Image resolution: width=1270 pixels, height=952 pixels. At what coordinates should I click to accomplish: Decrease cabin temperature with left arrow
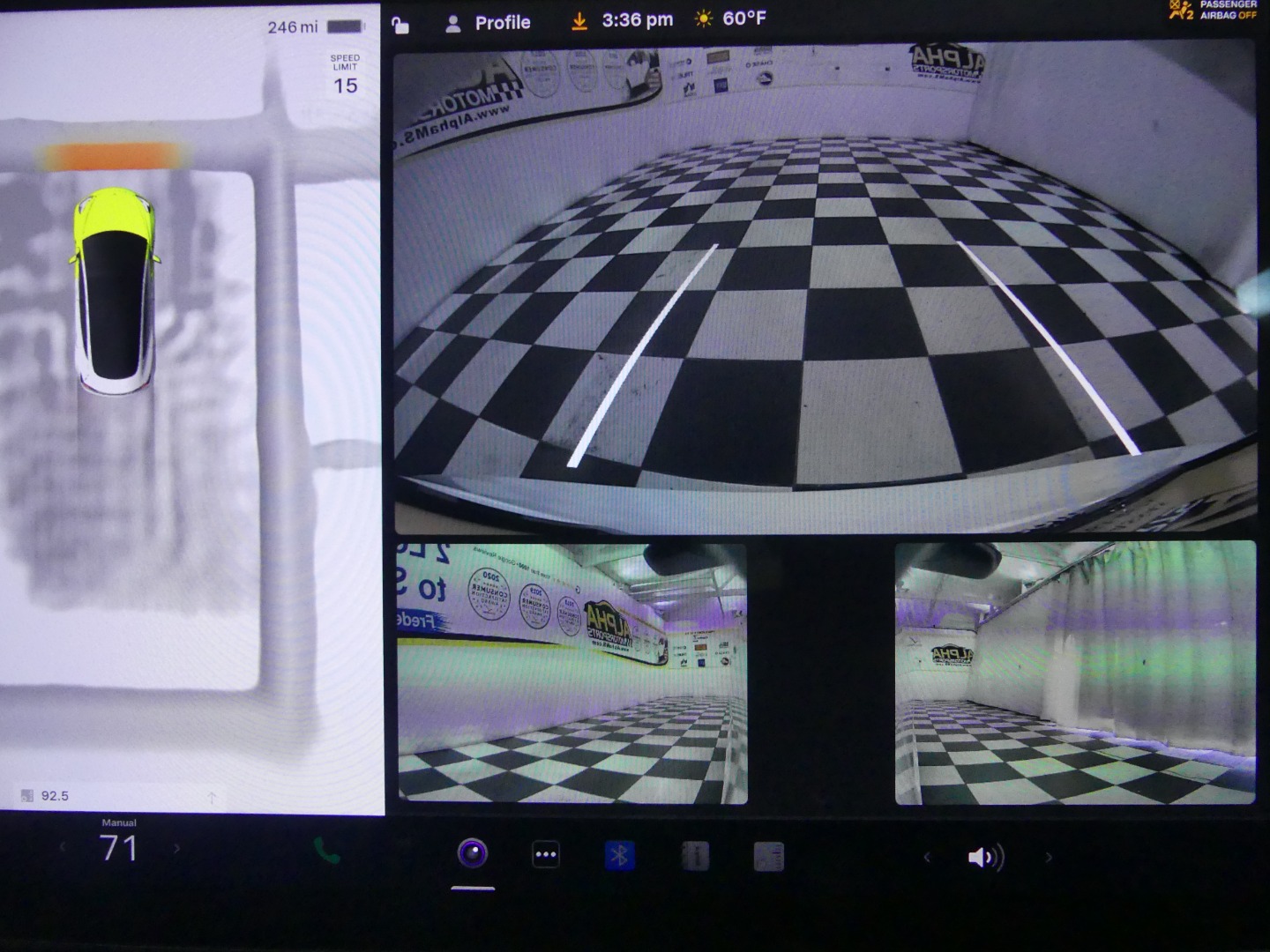click(63, 848)
